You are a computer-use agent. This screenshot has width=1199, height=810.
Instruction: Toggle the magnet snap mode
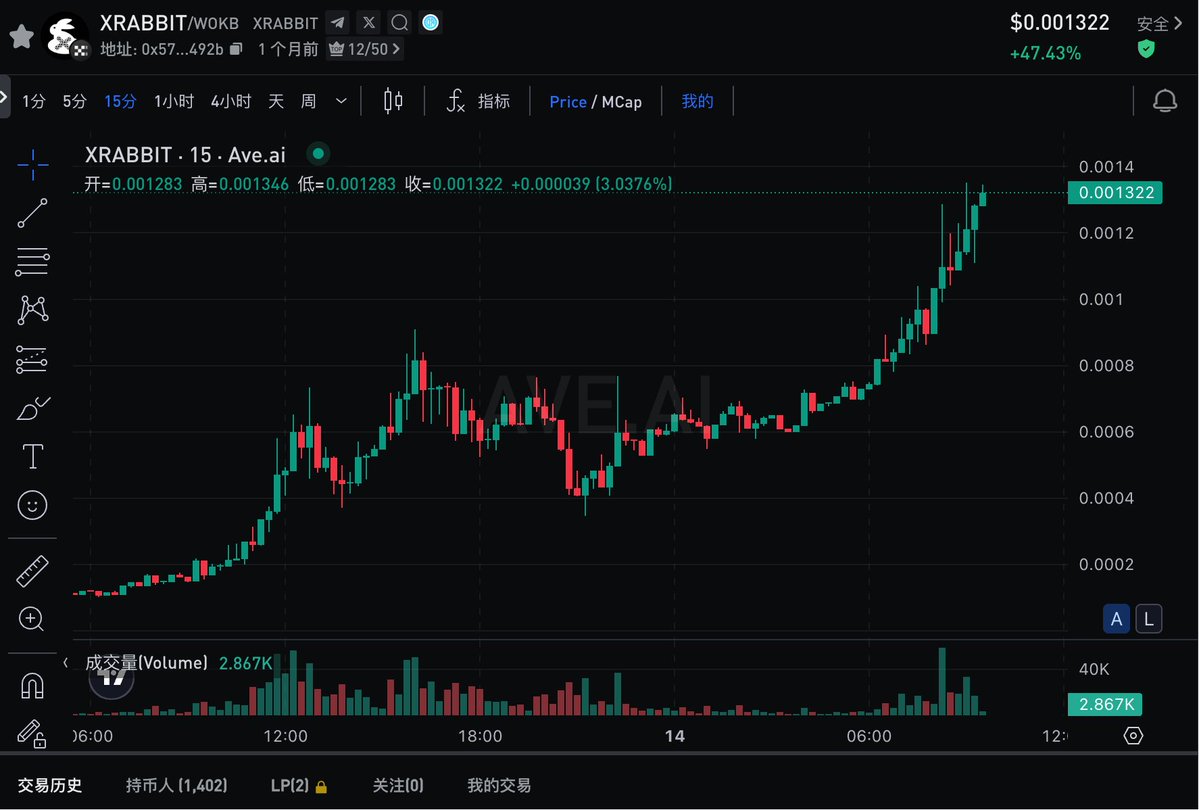(32, 685)
